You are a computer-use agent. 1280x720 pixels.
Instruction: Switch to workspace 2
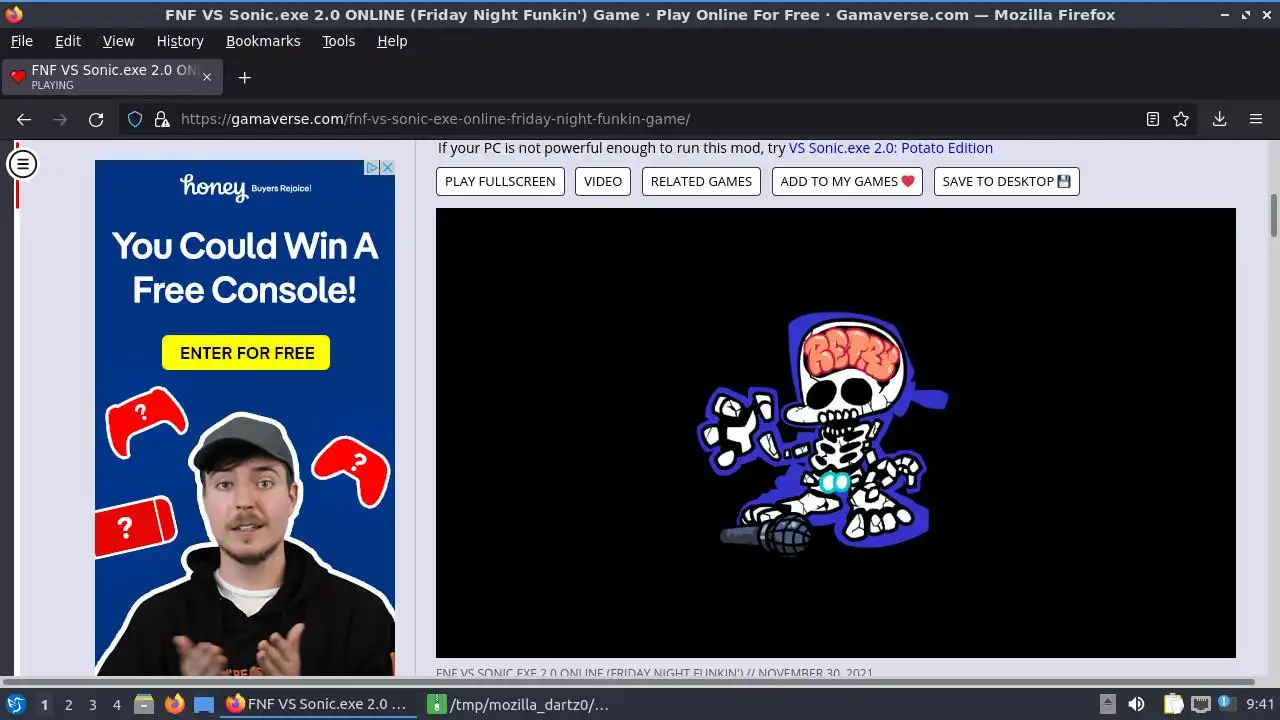coord(69,705)
